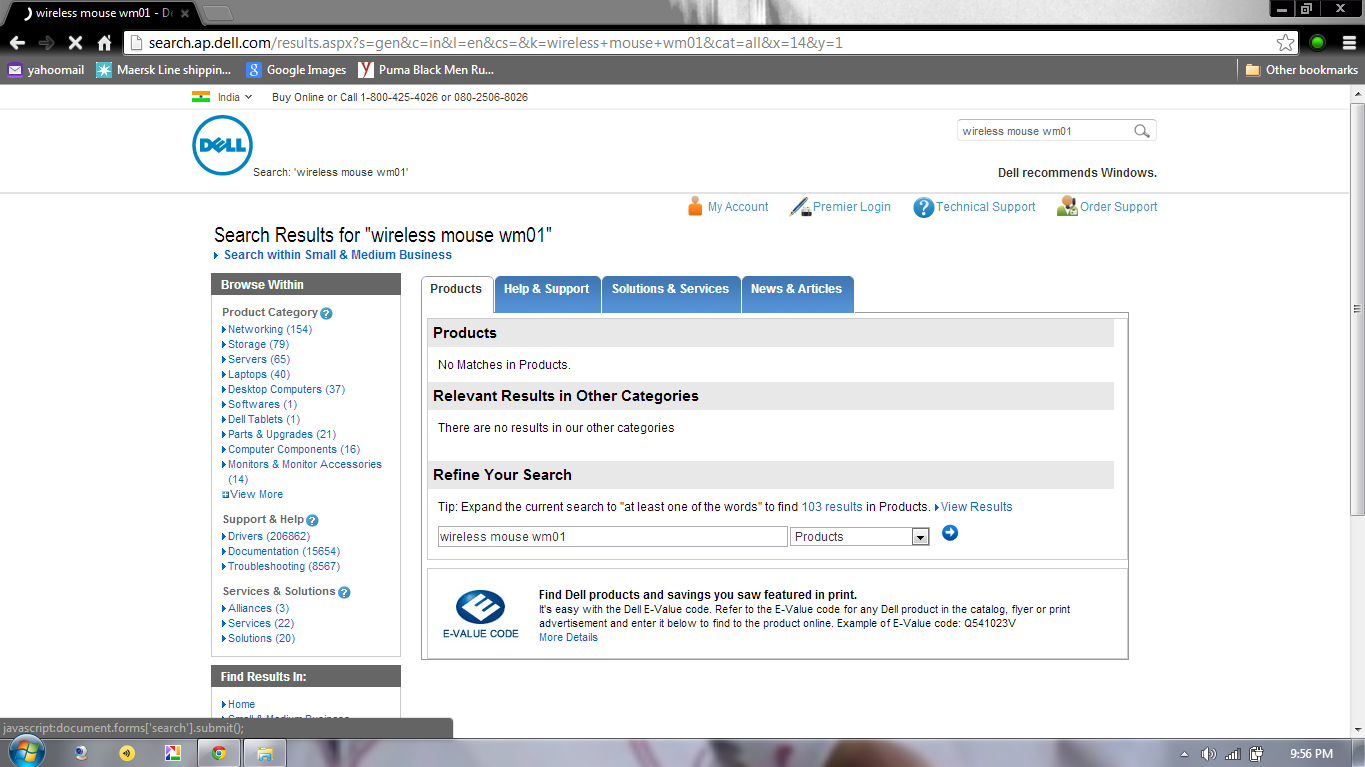Click the browser's vertical scrollbar
The height and width of the screenshot is (767, 1365).
[1356, 400]
